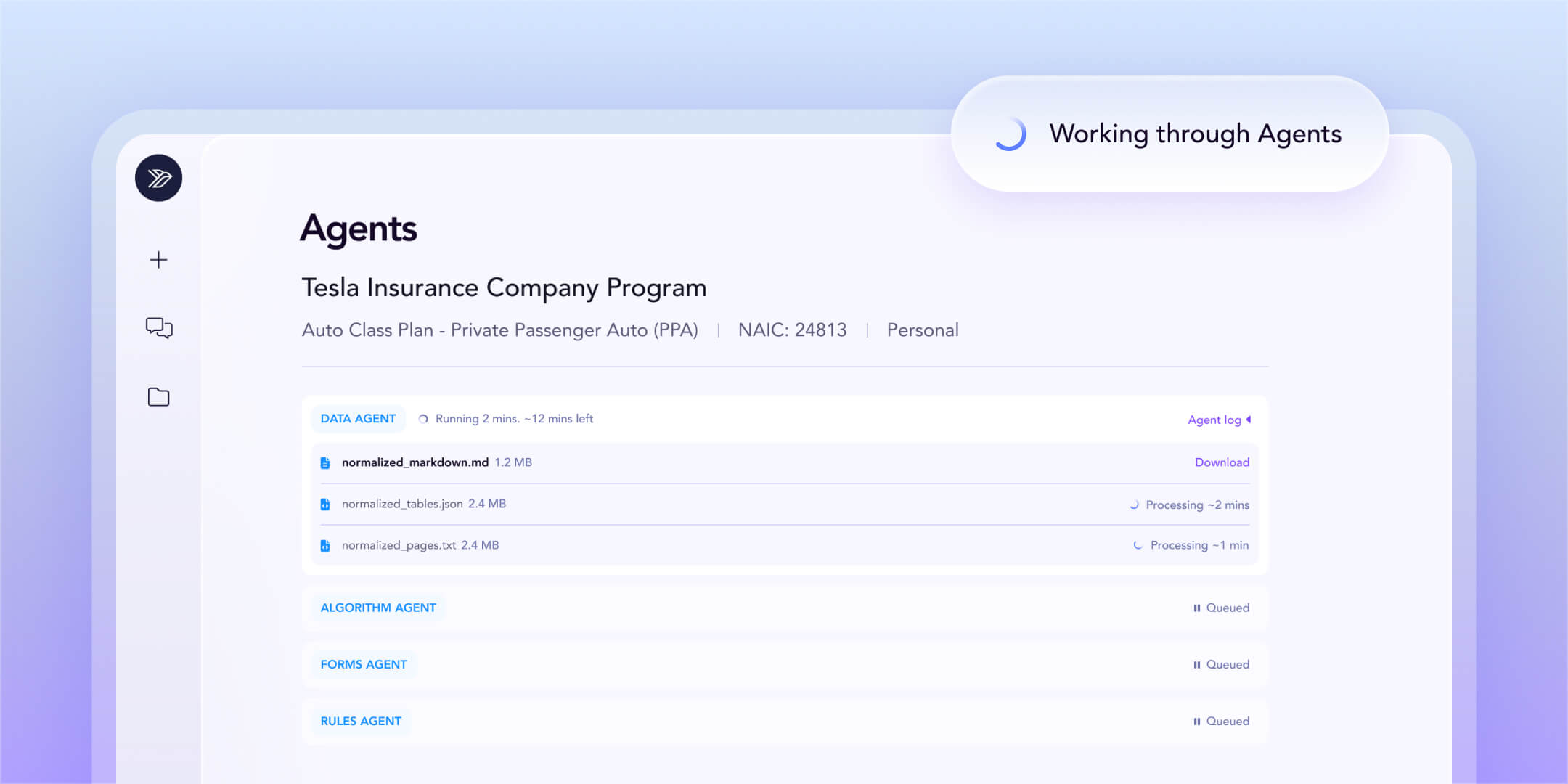
Task: Open the Agent log link
Action: [1214, 420]
